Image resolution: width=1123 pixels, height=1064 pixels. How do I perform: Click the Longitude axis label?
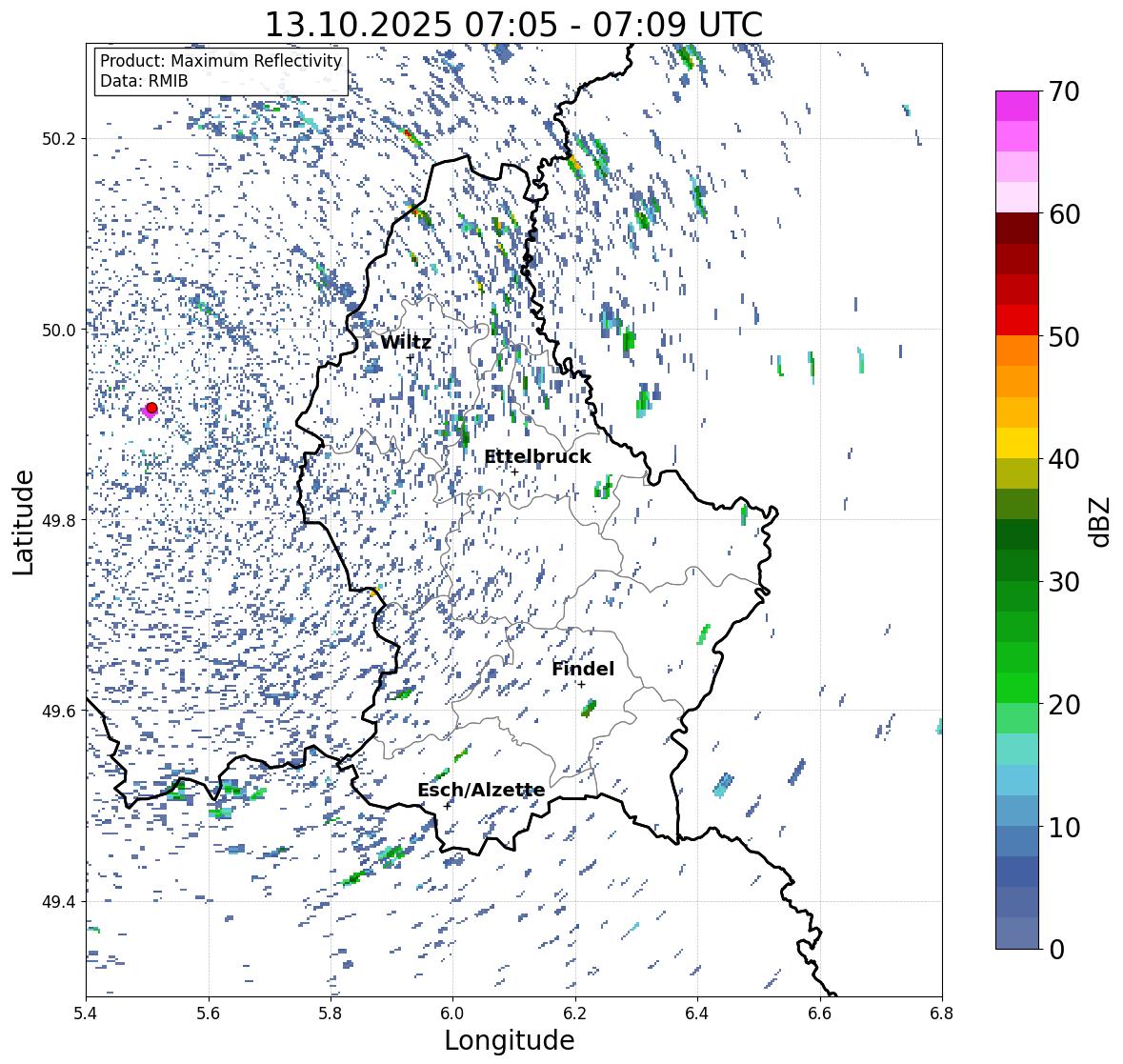coord(510,1040)
